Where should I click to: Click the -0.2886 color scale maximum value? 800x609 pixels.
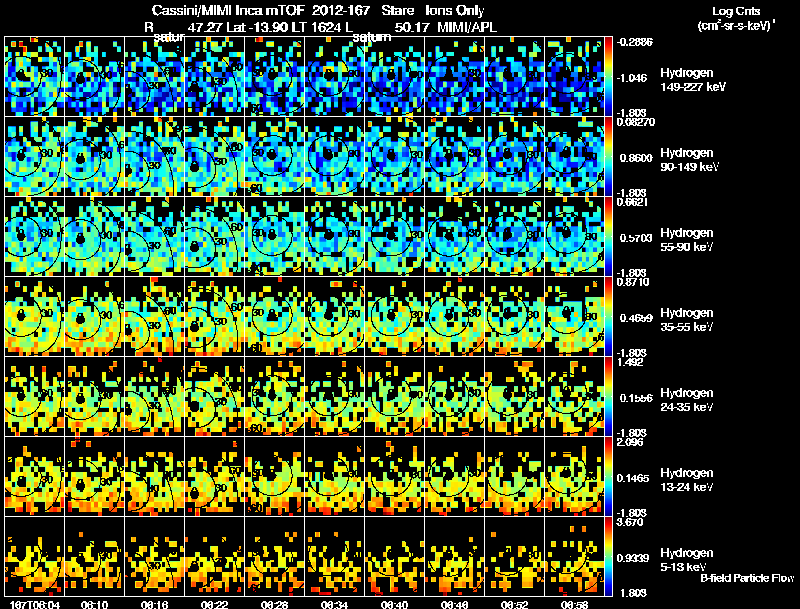point(635,42)
